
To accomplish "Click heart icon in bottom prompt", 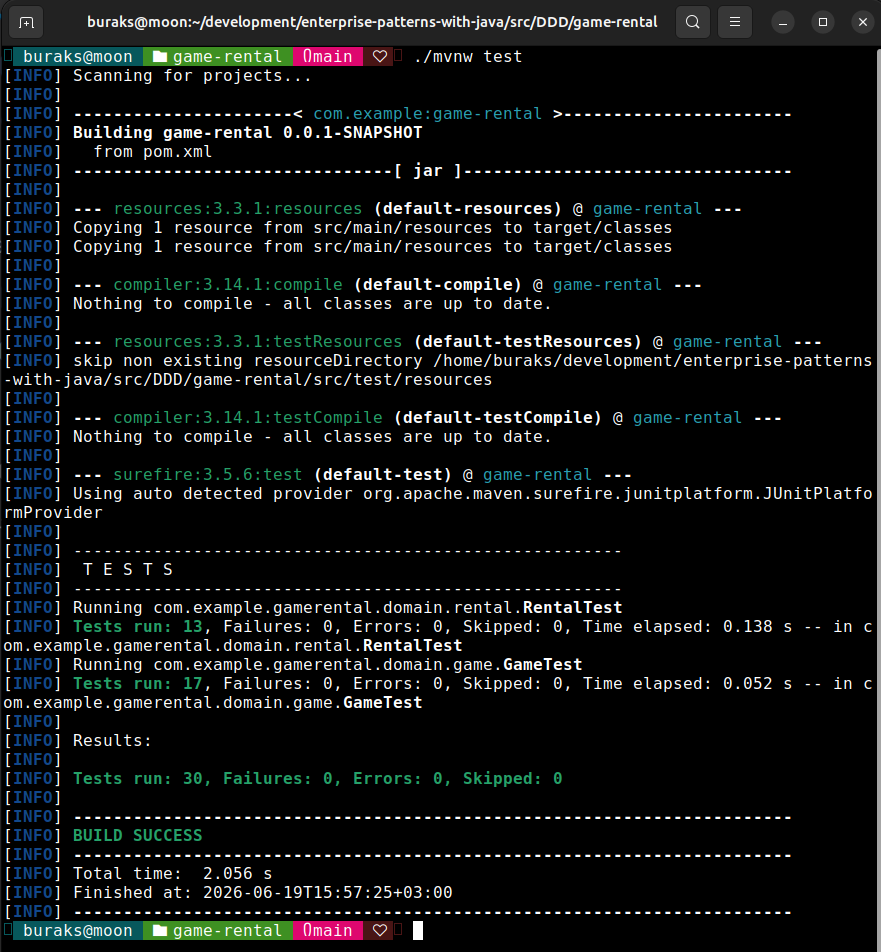I will coord(380,930).
